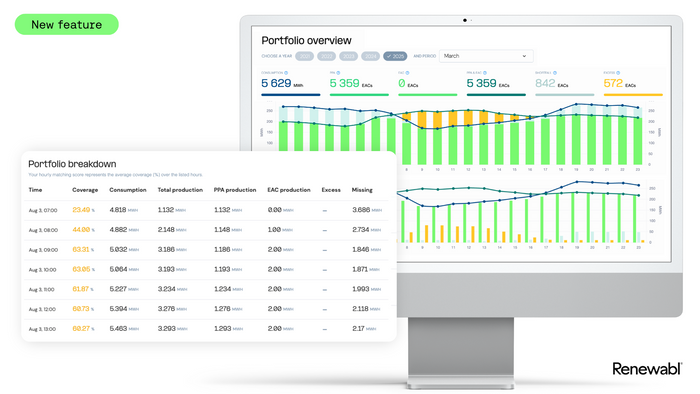Click the 0.00 MWh EAC production cell
Screen dimensions: 700x394
pyautogui.click(x=280, y=210)
